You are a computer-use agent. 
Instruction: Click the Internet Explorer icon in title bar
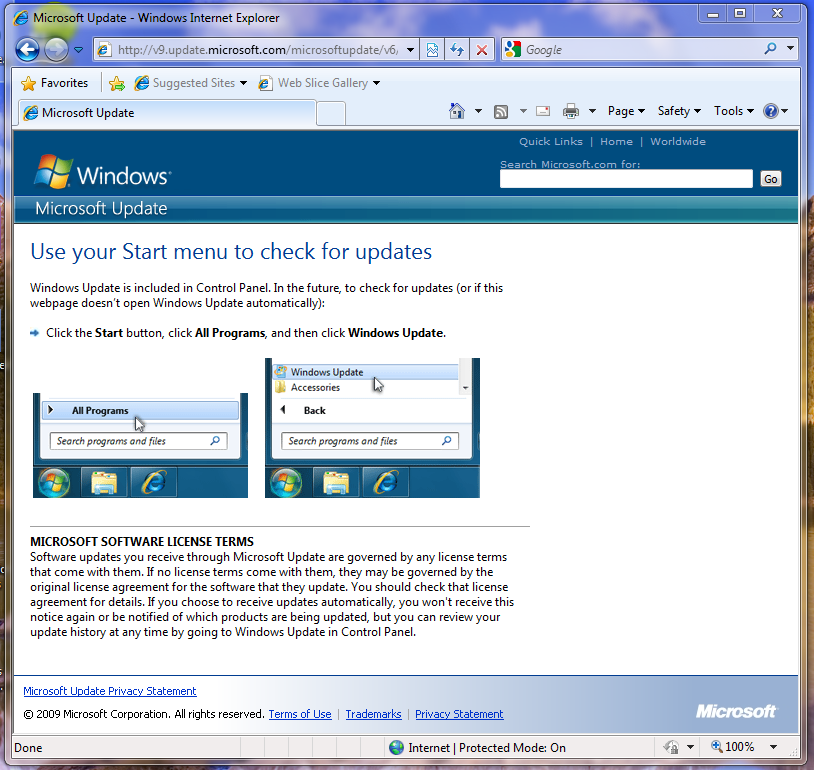21,18
